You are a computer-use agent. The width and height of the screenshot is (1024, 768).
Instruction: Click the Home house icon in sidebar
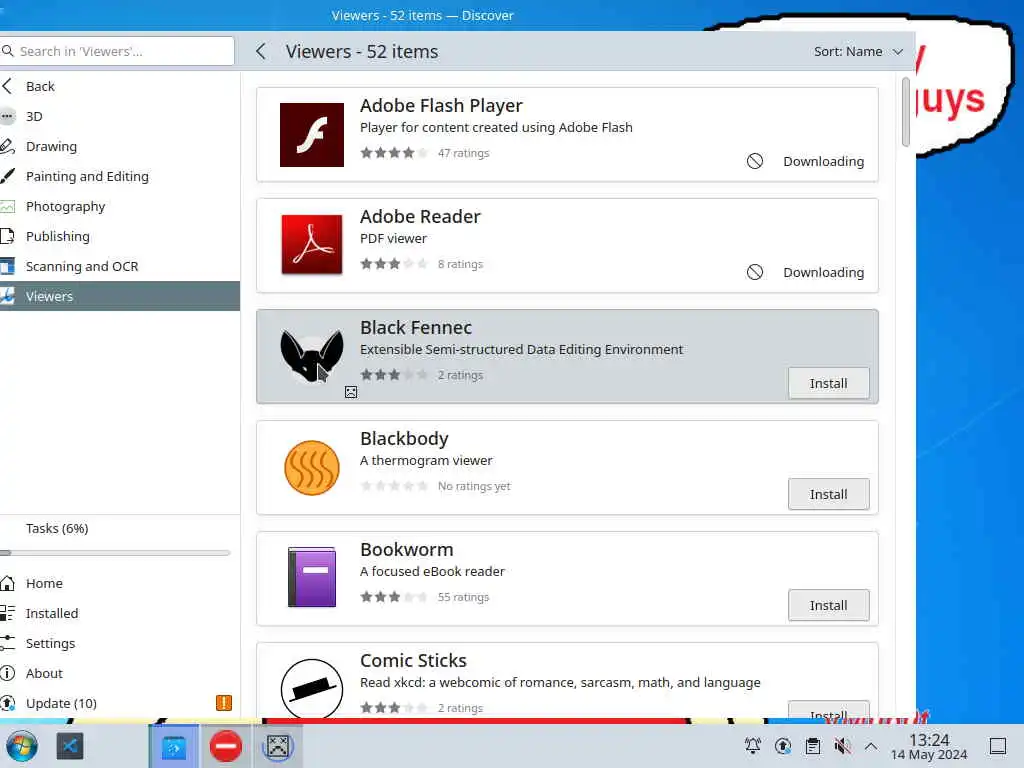[x=7, y=583]
